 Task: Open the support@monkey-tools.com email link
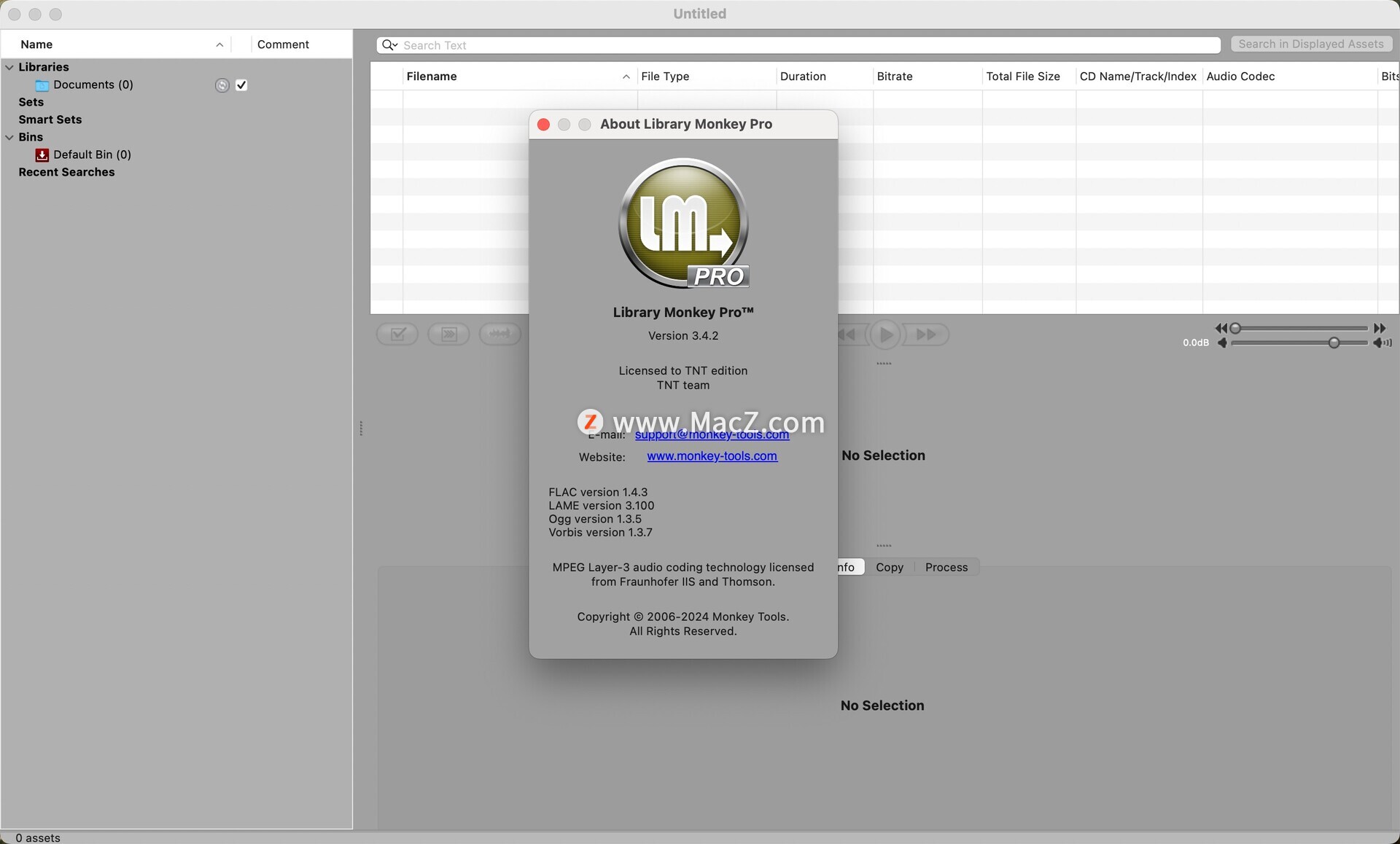pos(712,434)
